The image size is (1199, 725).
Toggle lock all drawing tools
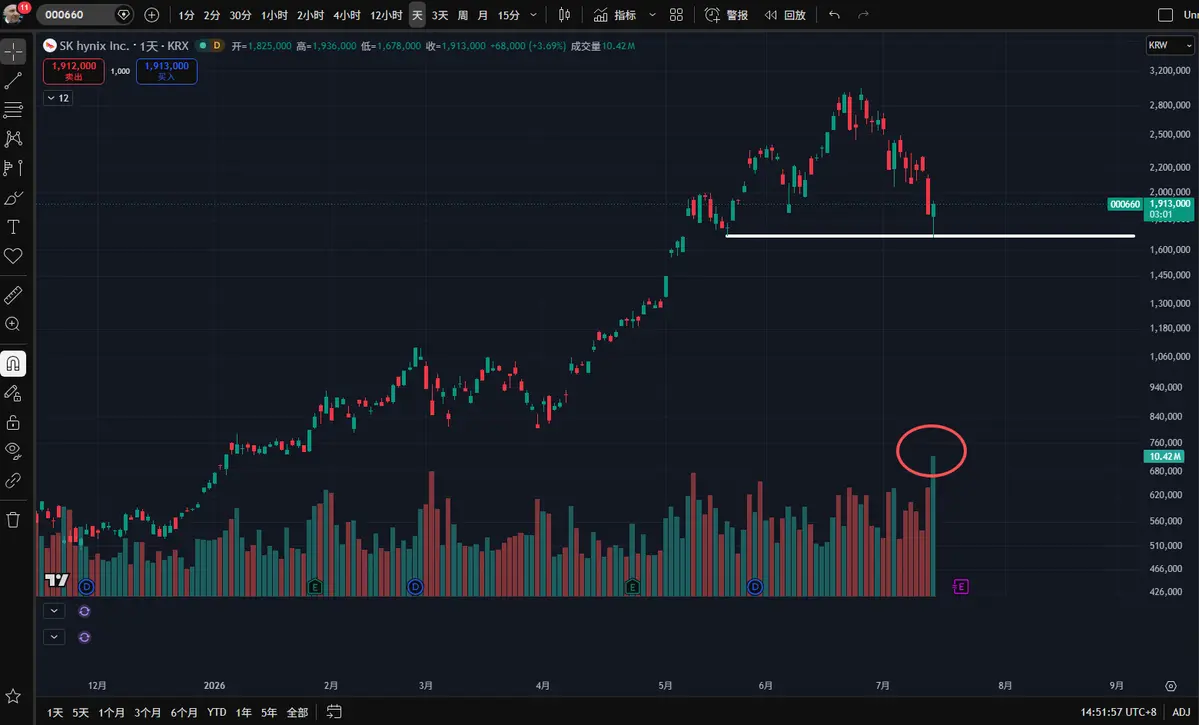(x=13, y=422)
